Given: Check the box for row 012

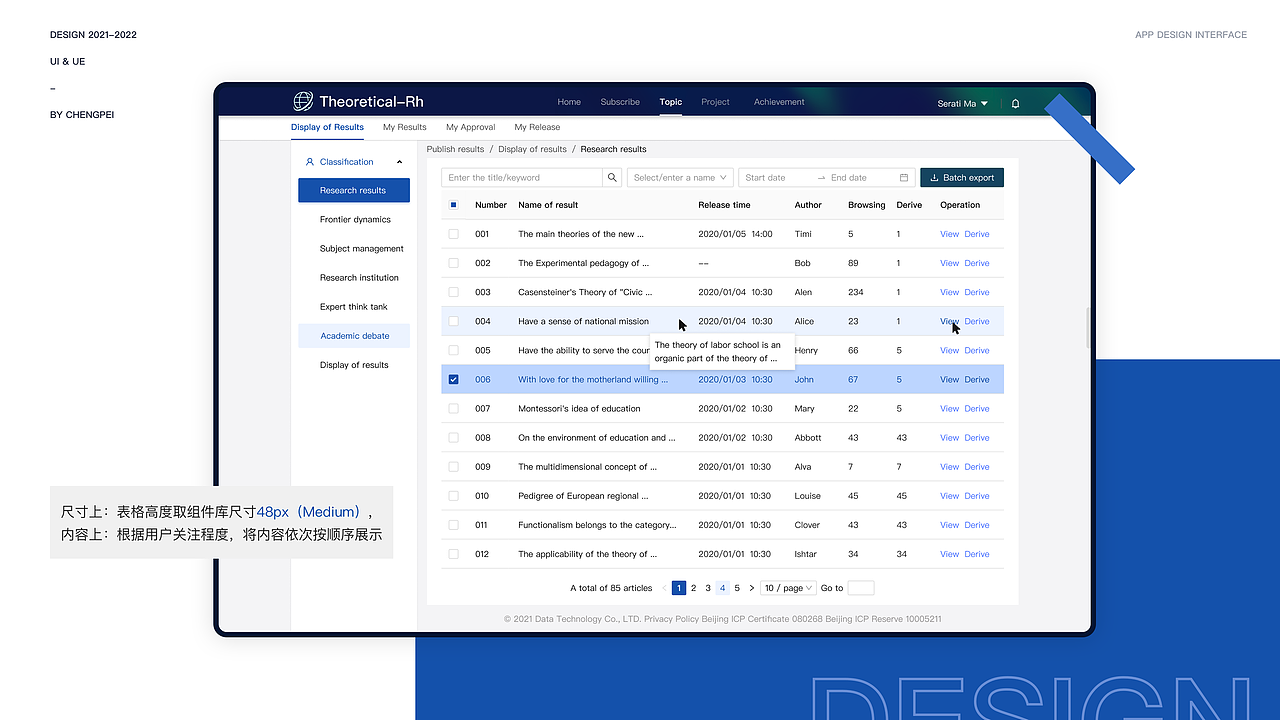Looking at the screenshot, I should click(453, 554).
